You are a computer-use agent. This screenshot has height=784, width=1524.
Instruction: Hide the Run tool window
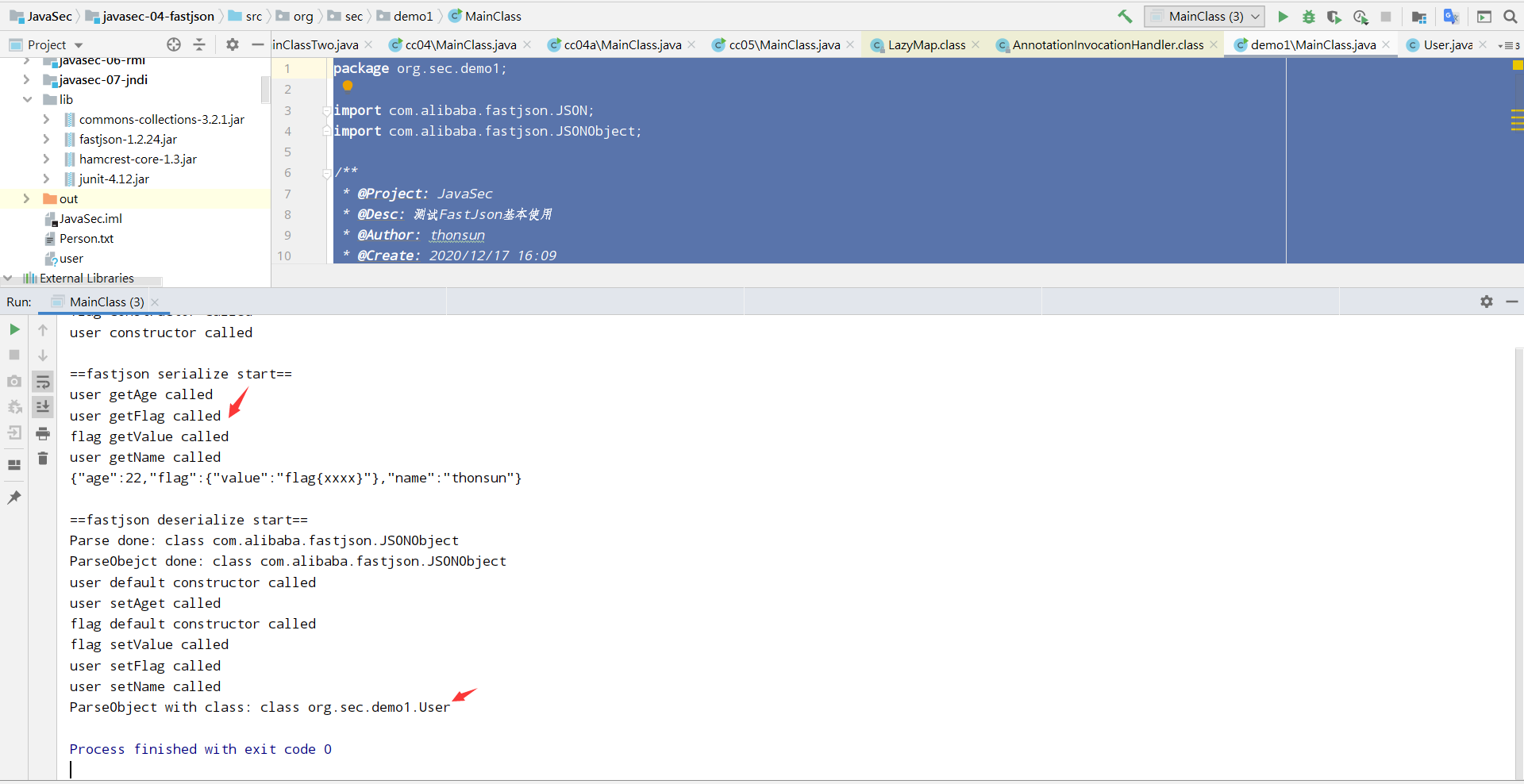pyautogui.click(x=1512, y=302)
